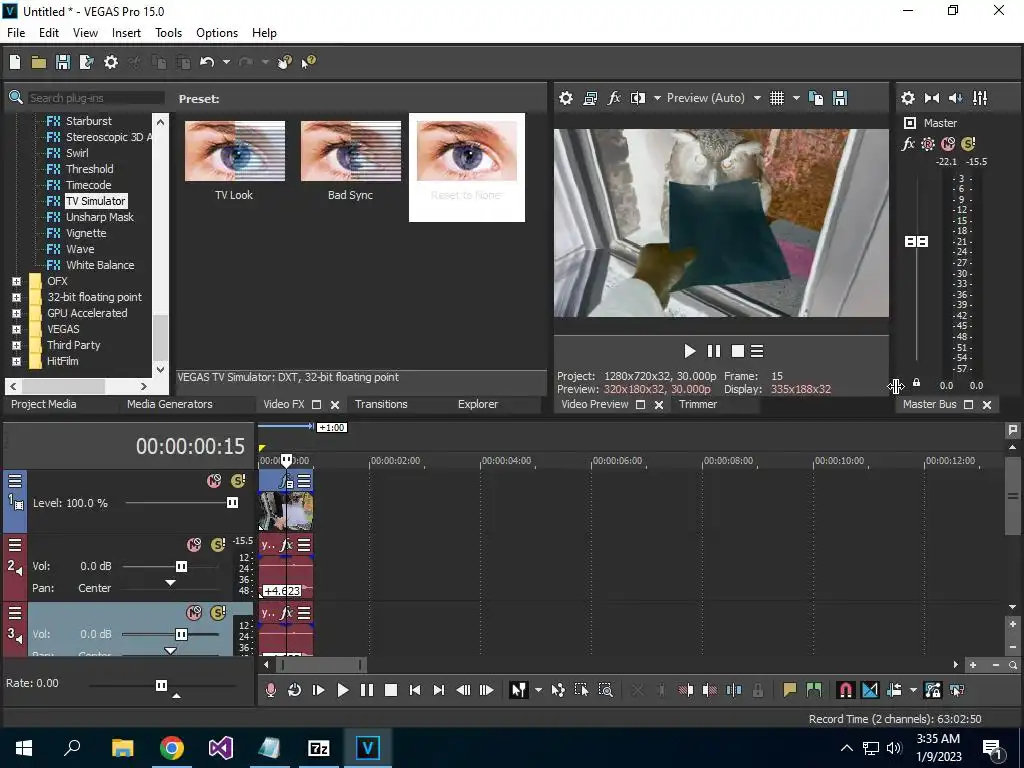Click track 1 Level slider handle
Screen dimensions: 1024x768
[232, 503]
